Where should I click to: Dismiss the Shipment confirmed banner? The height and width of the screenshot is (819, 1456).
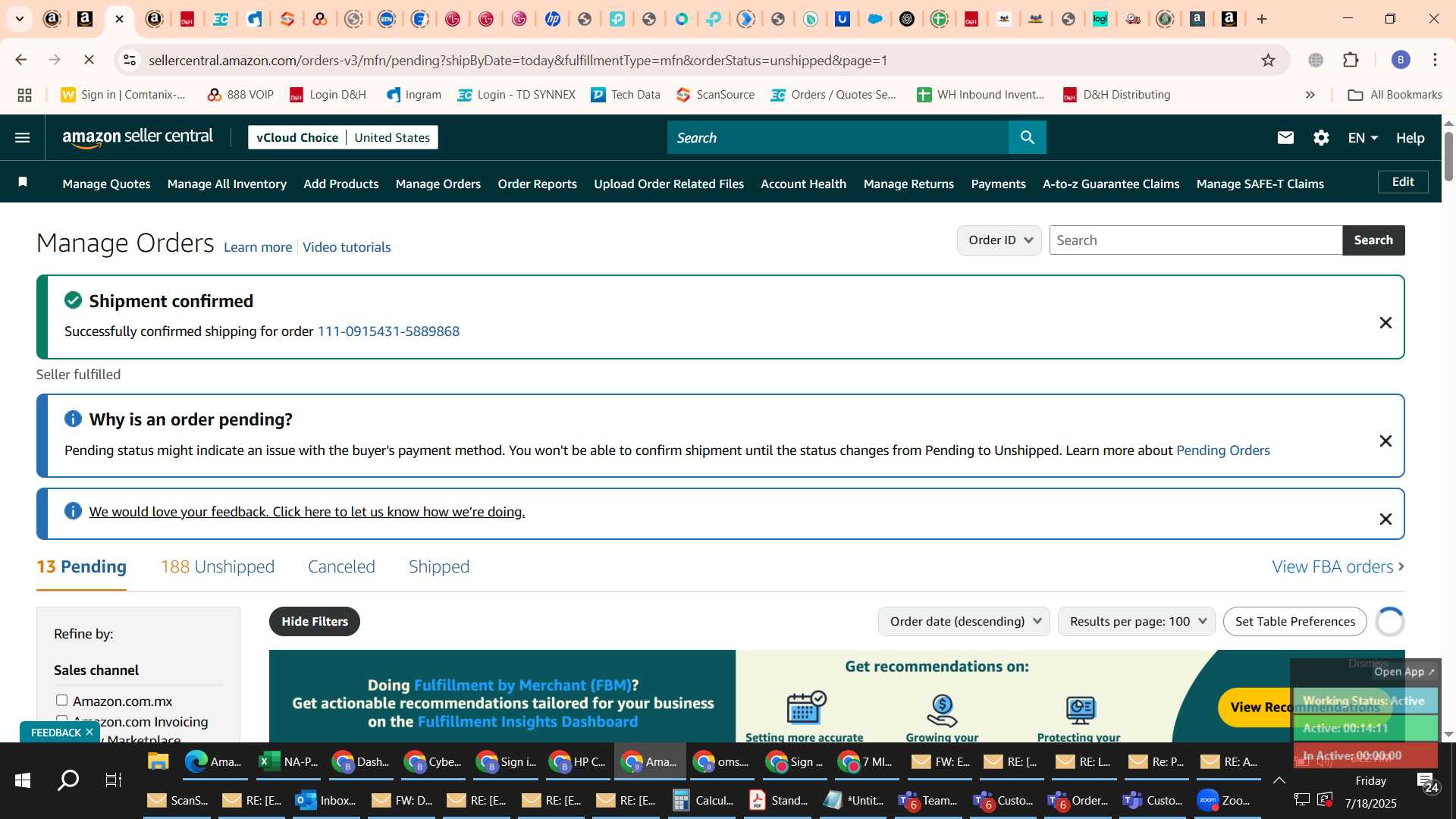(x=1385, y=323)
